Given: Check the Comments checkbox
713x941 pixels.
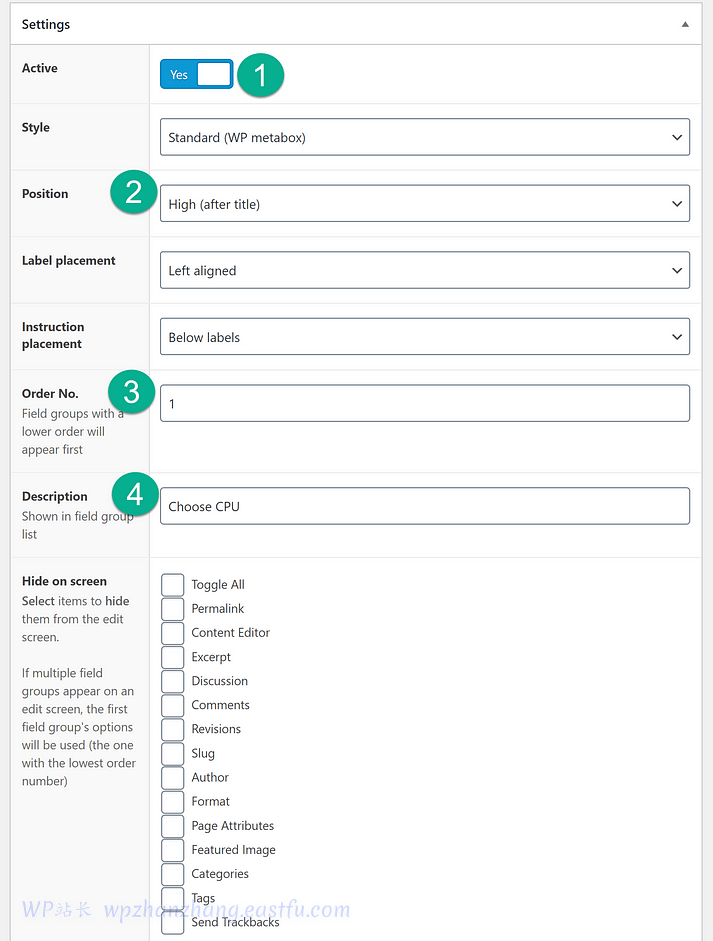Looking at the screenshot, I should click(173, 705).
